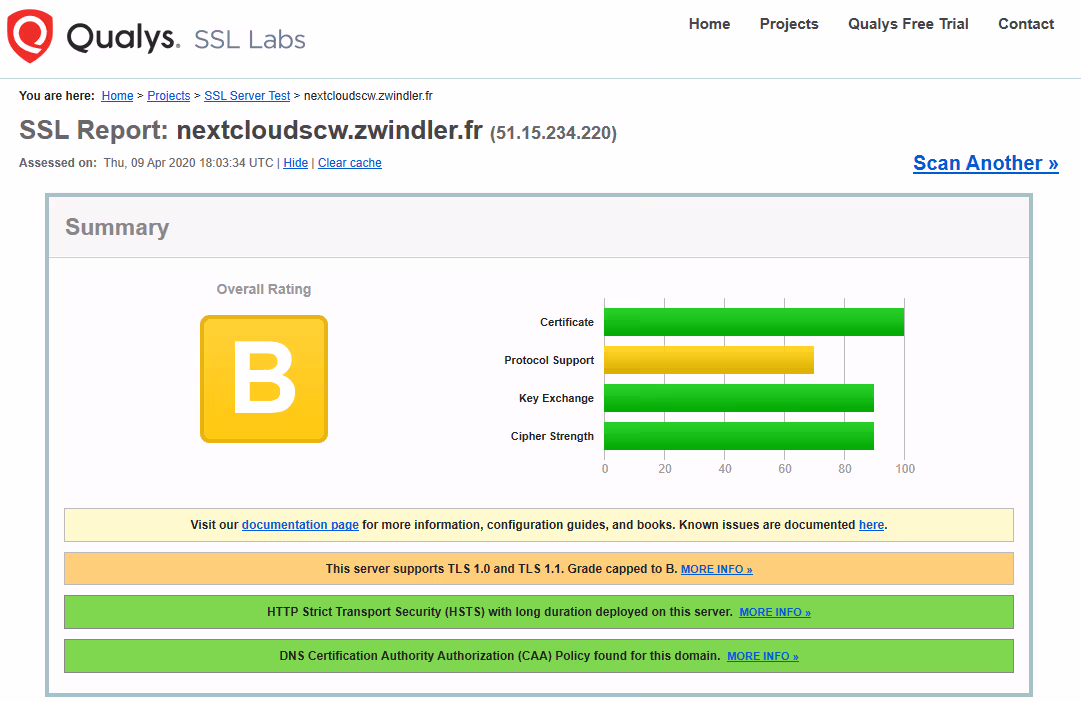Open MORE INFO for CAA policy notice

pos(762,656)
